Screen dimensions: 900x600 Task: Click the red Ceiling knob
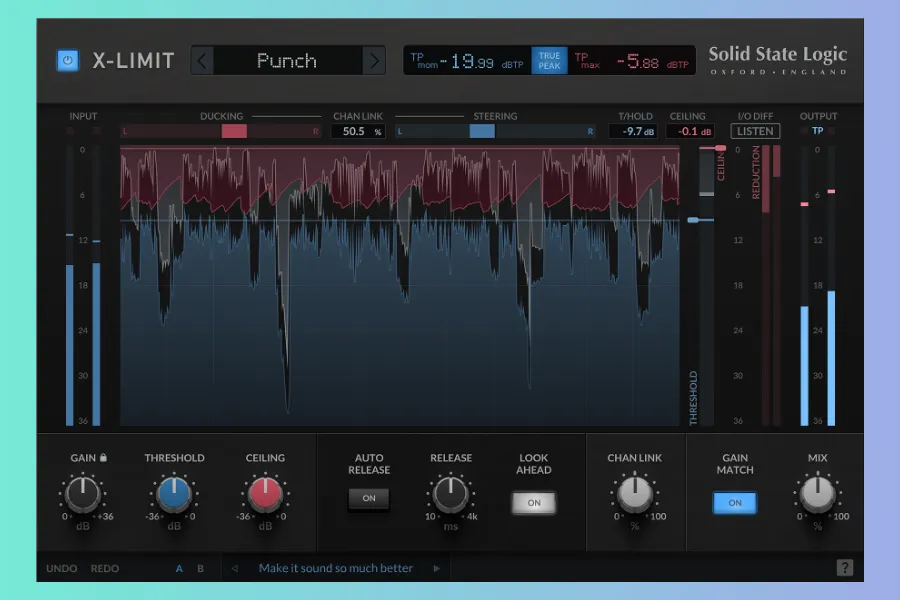[x=265, y=494]
